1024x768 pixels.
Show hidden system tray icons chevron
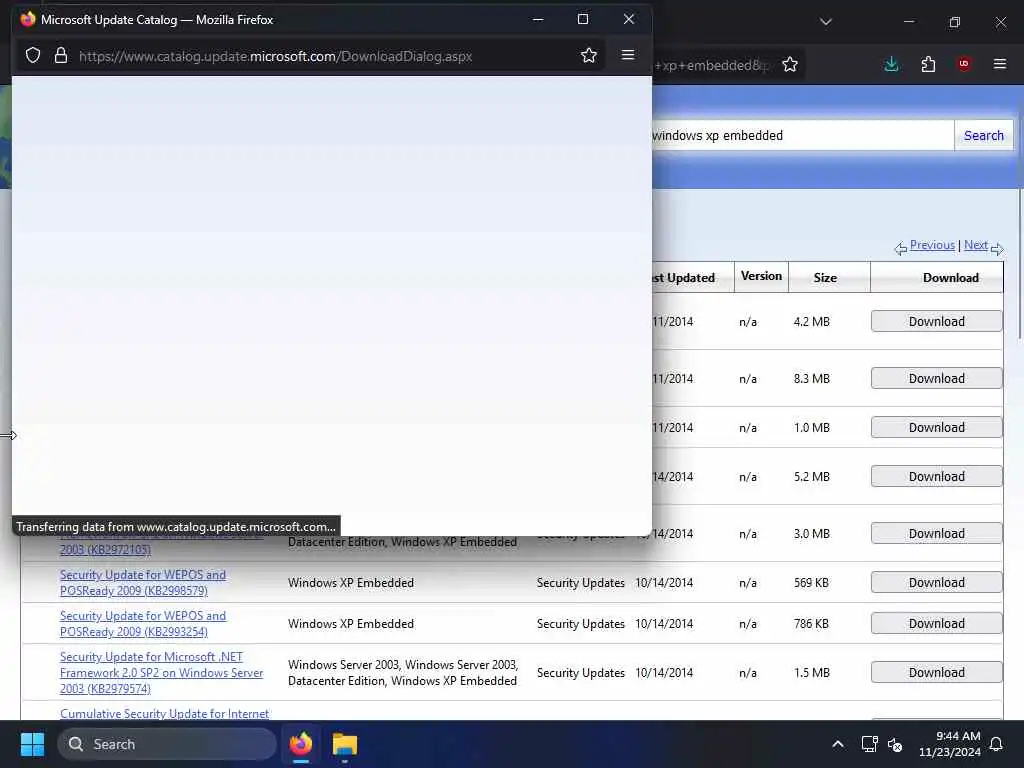(x=837, y=744)
